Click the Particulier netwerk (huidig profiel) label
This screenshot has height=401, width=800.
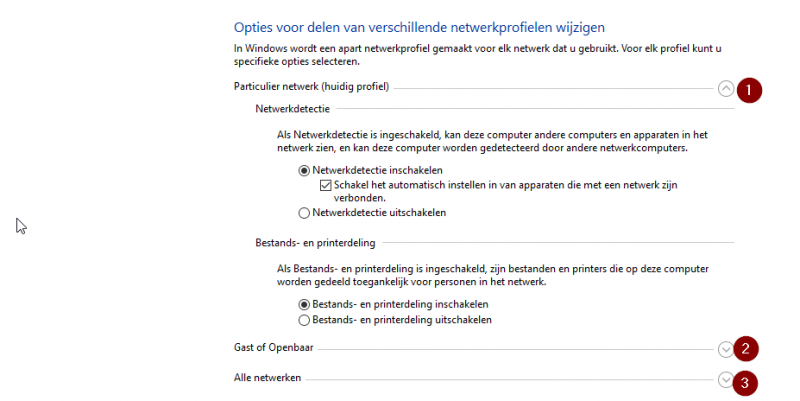click(311, 88)
